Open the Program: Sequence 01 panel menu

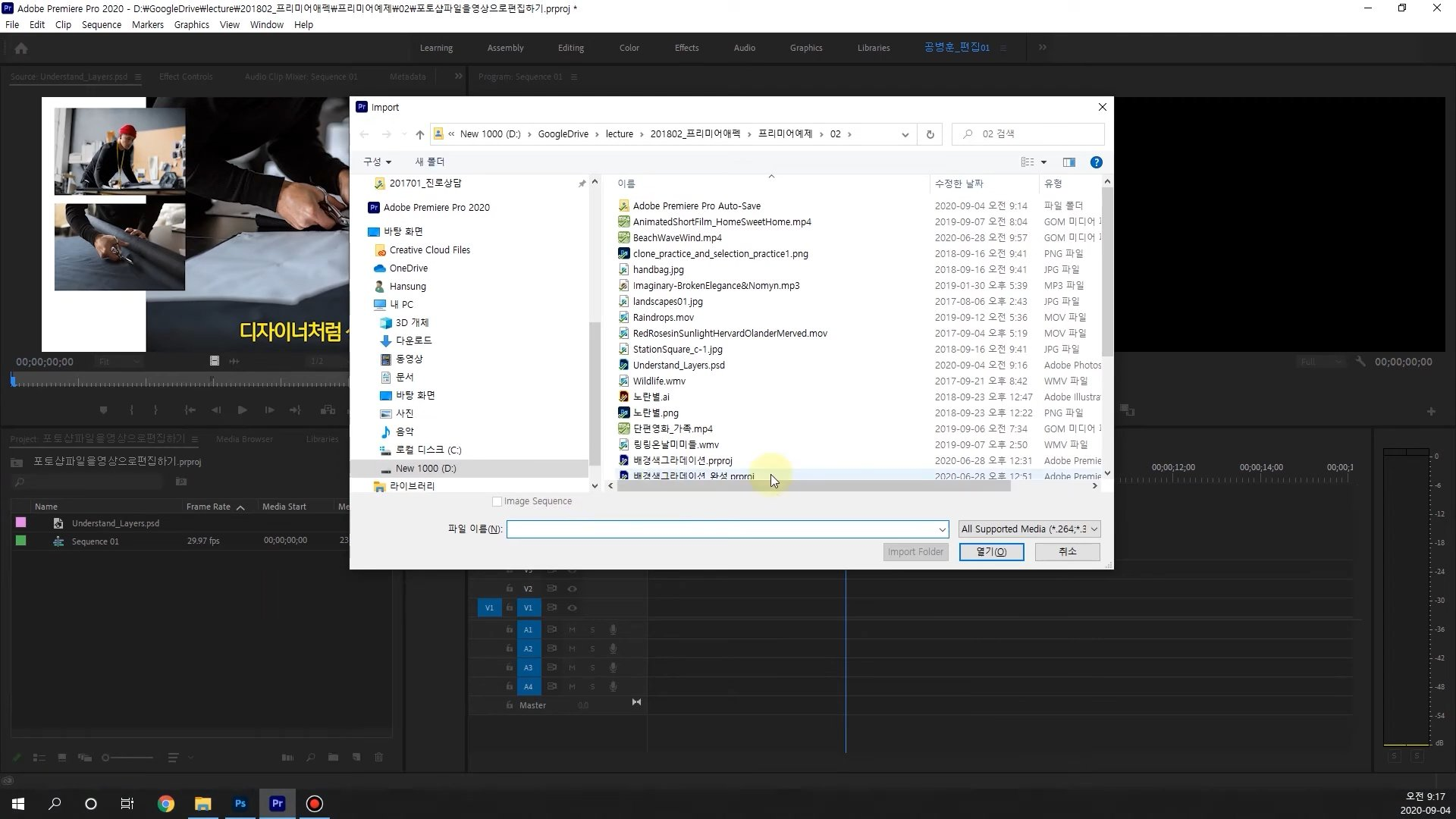[x=573, y=77]
